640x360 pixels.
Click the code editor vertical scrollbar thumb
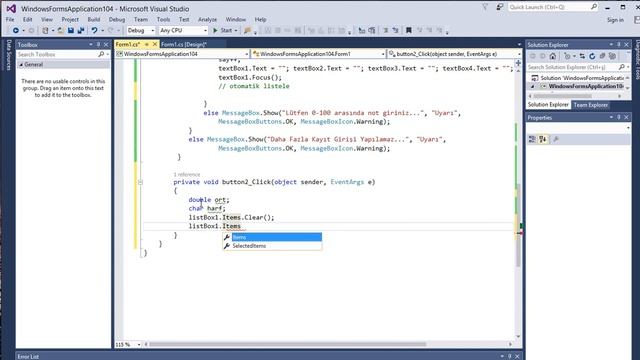(x=518, y=225)
